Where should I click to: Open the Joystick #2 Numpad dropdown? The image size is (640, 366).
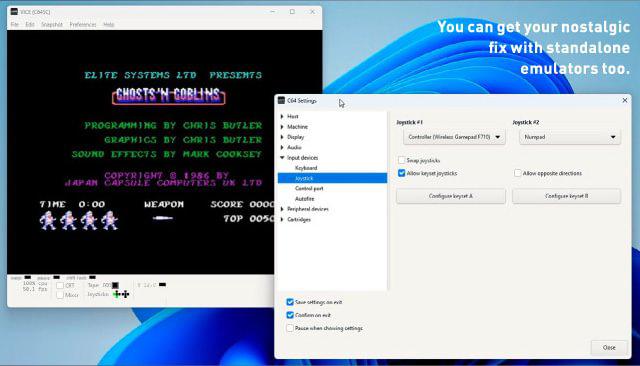(x=570, y=137)
